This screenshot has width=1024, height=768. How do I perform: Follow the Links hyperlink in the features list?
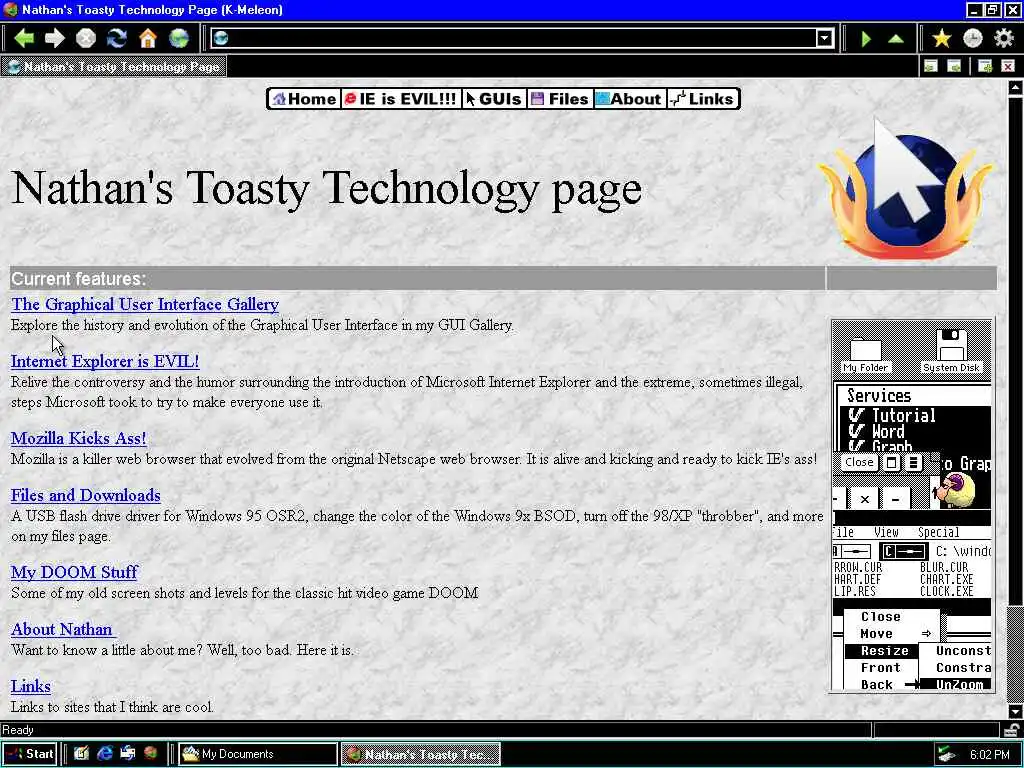pyautogui.click(x=31, y=686)
